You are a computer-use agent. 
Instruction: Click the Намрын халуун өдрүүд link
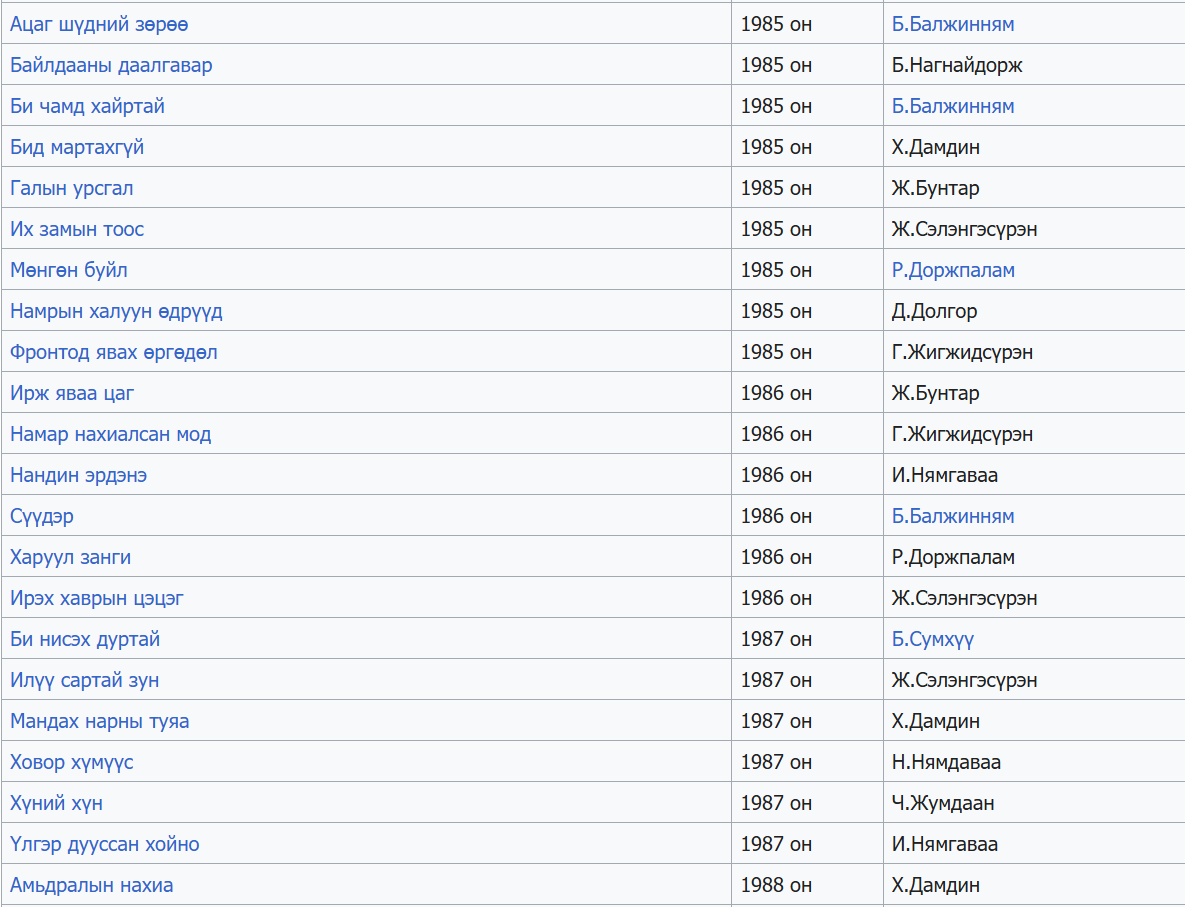(x=116, y=311)
